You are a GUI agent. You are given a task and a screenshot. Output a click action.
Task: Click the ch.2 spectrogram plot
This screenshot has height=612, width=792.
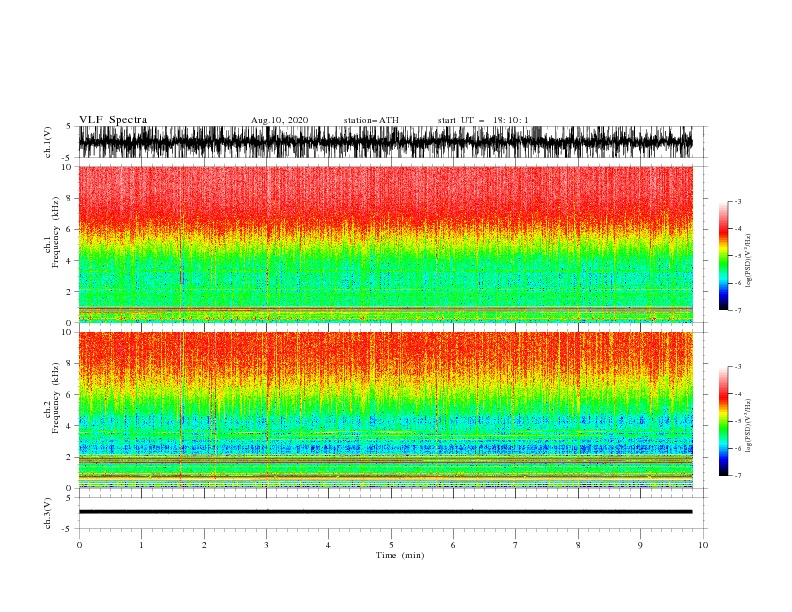pos(385,410)
